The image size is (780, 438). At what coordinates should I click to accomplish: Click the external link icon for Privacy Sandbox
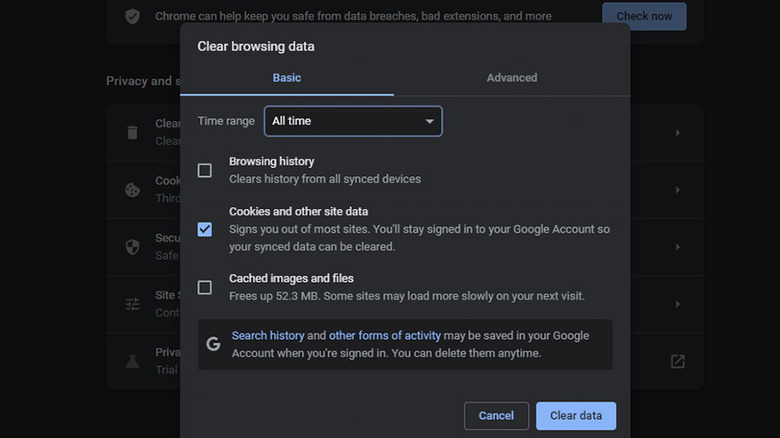pos(677,361)
